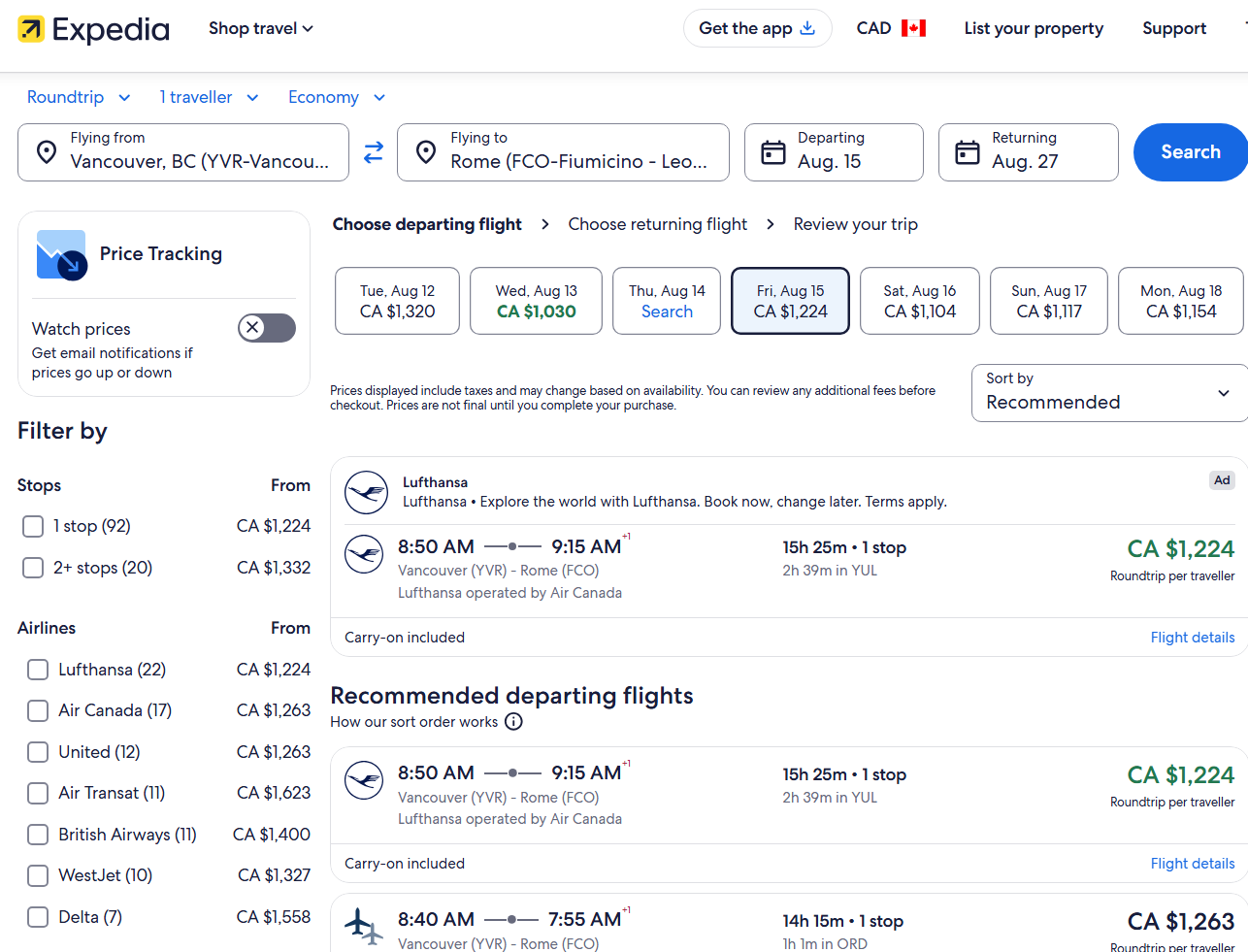Swap origin and destination with arrows icon

(373, 152)
